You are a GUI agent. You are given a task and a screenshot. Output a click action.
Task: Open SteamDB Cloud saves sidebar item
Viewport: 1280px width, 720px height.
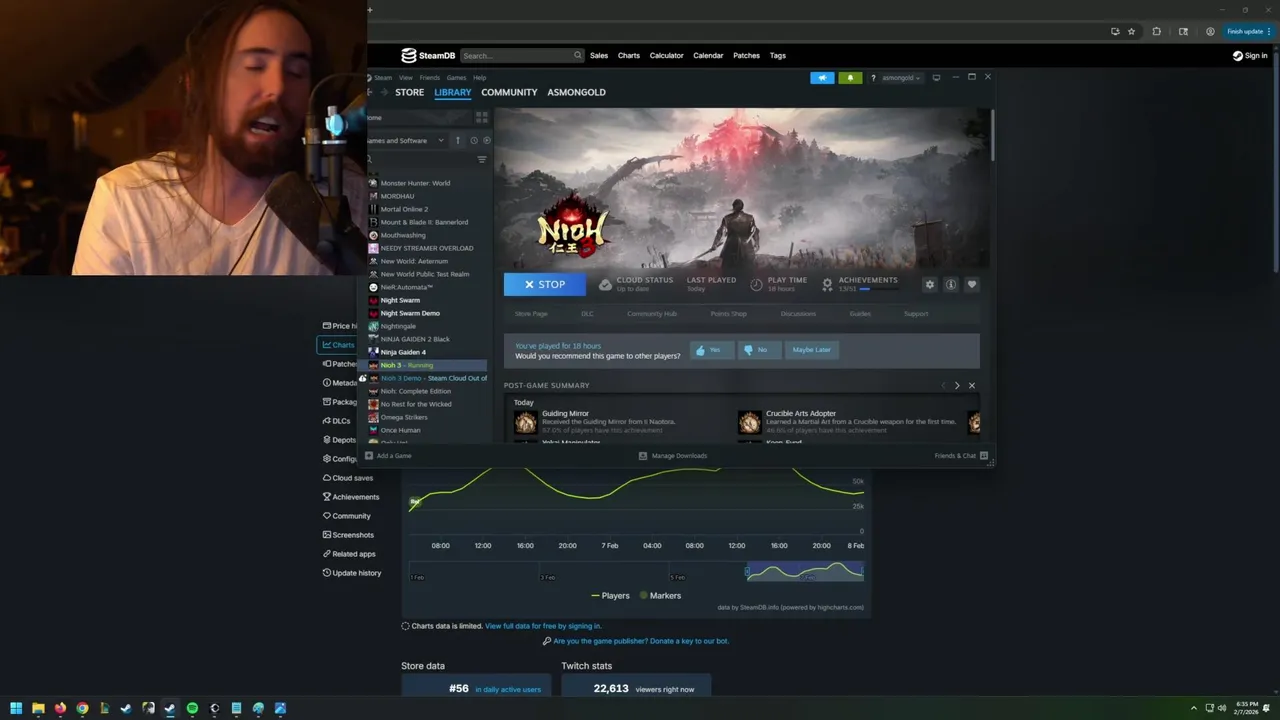pos(347,478)
